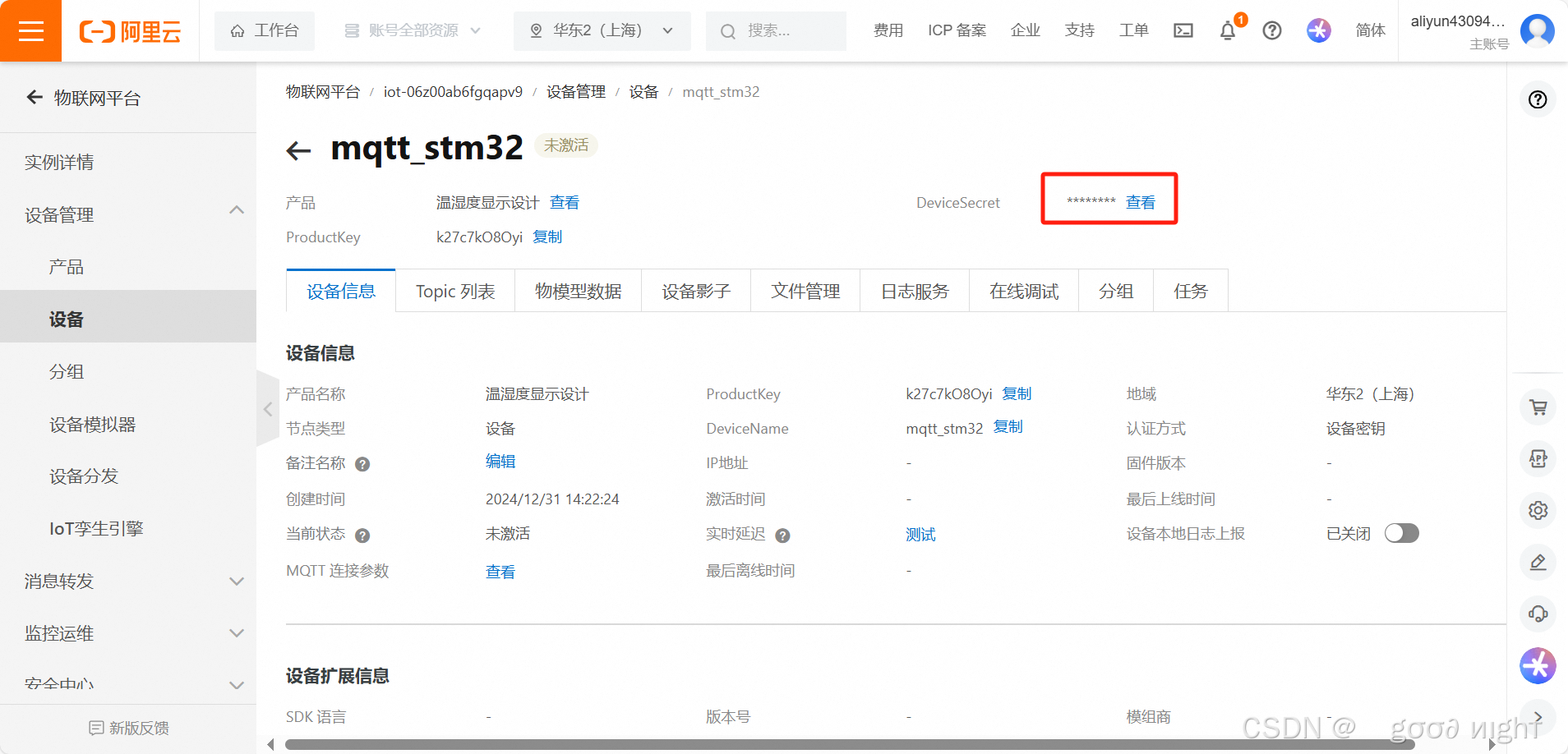Open the purple AI assistant icon in header

click(x=1318, y=31)
